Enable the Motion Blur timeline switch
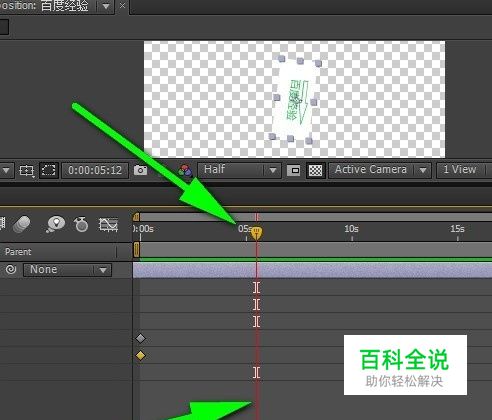The height and width of the screenshot is (420, 492). click(x=22, y=224)
